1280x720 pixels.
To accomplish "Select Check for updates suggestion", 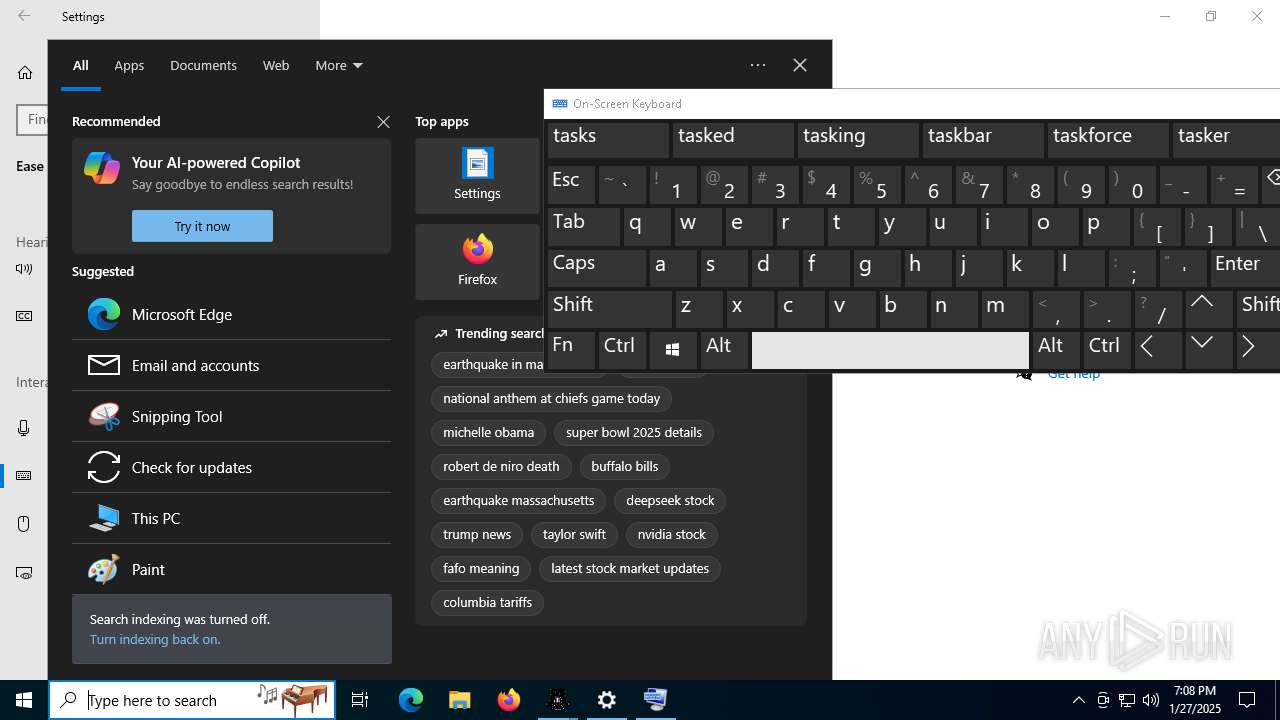I will [x=231, y=467].
